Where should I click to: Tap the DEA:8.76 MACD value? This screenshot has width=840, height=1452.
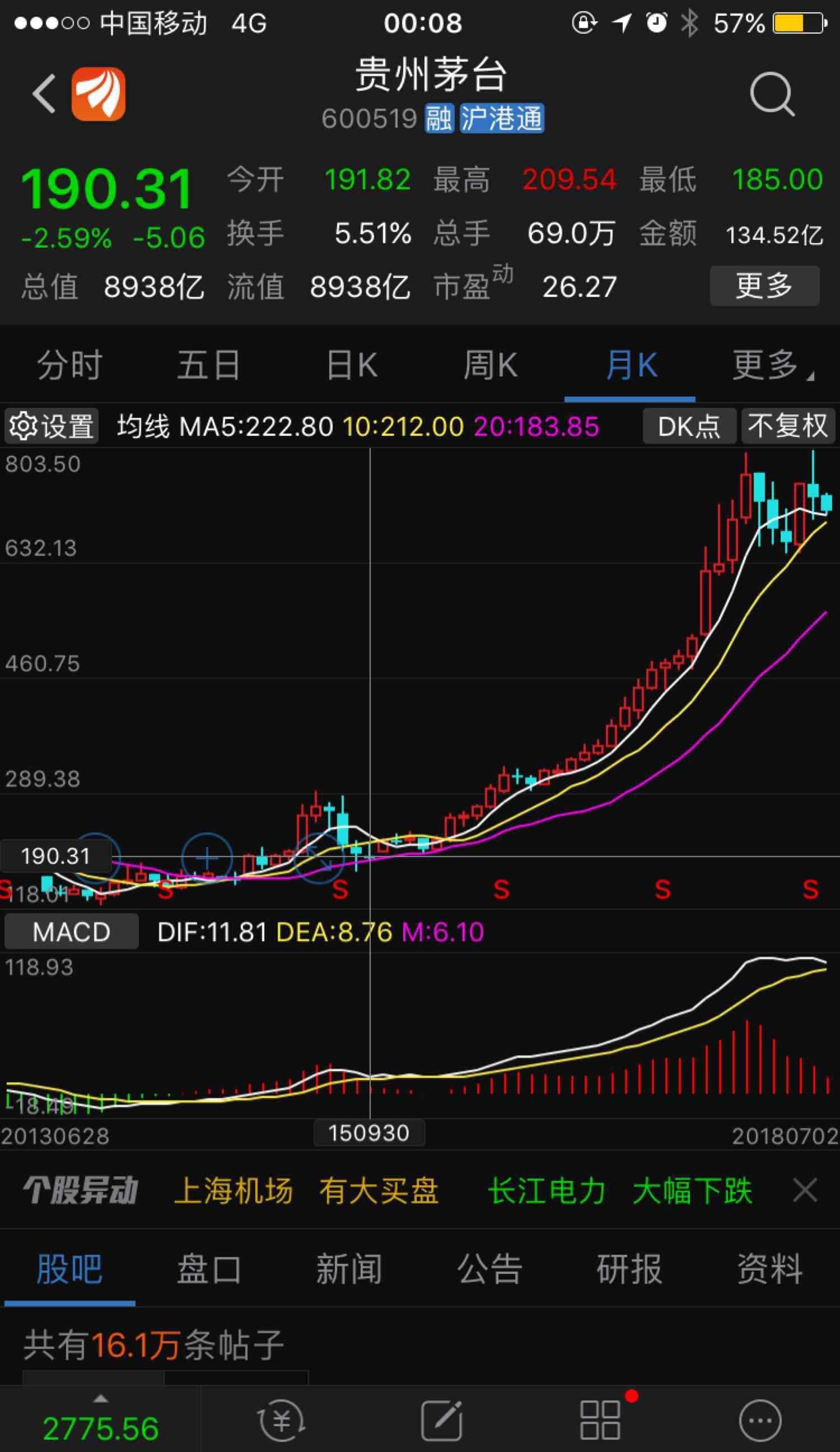click(334, 932)
